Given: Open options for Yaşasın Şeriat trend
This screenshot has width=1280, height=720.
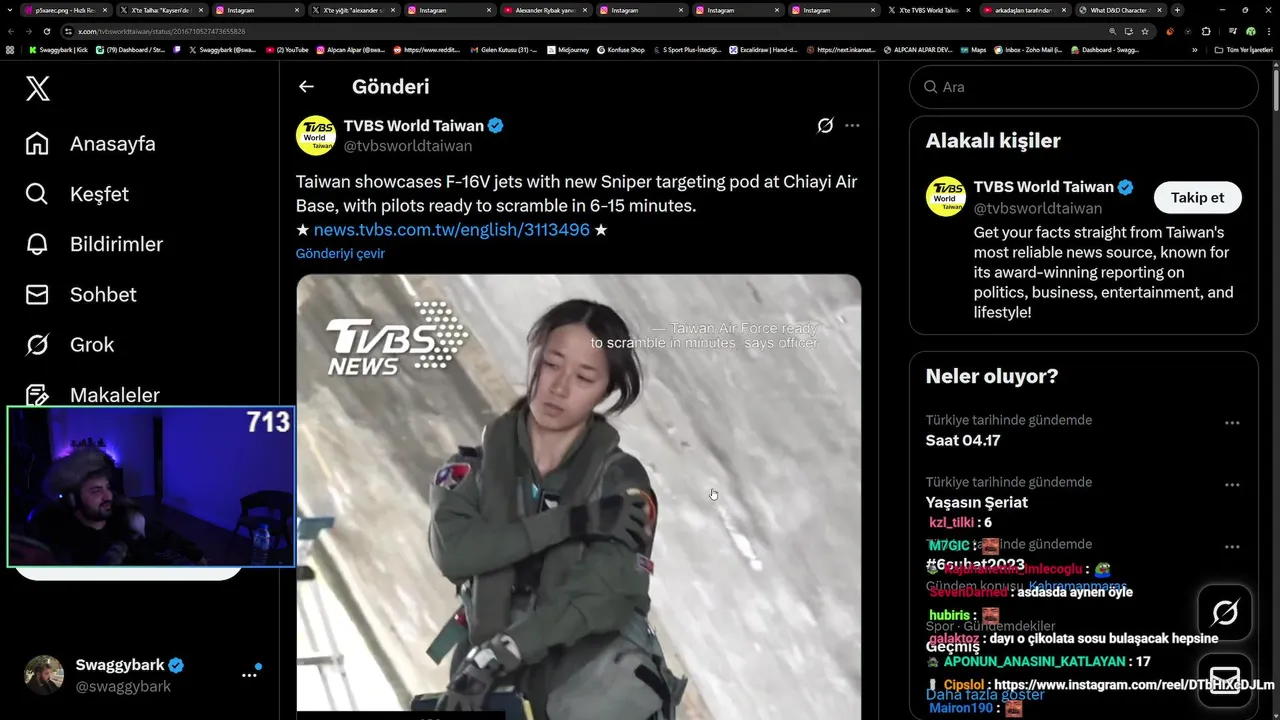Looking at the screenshot, I should click(x=1232, y=485).
